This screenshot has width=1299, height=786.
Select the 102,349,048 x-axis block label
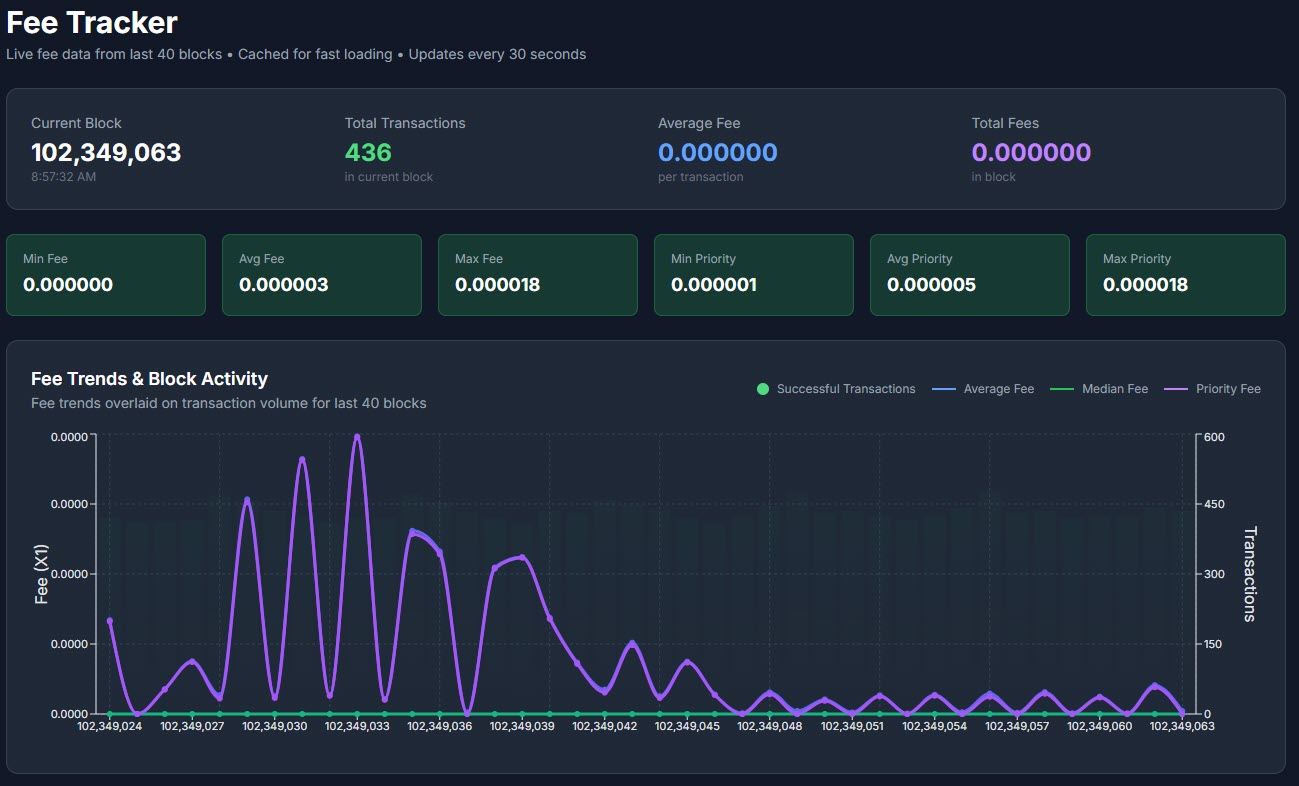(x=770, y=727)
